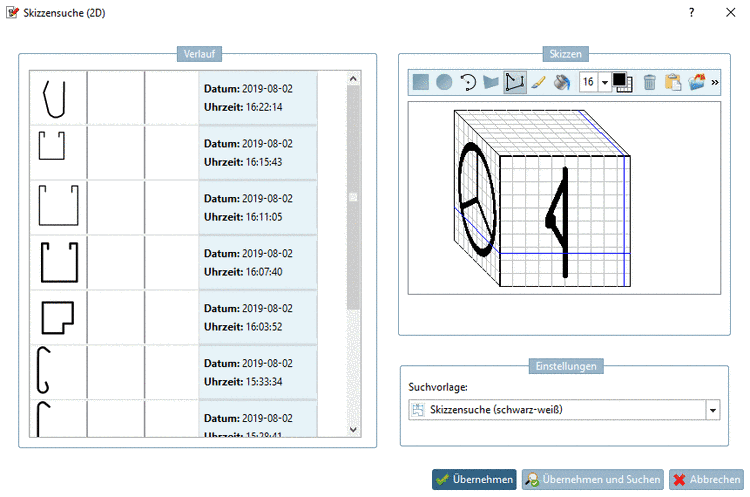Click scroll up arrow in Verlauf list
Image resolution: width=750 pixels, height=497 pixels.
[x=353, y=78]
